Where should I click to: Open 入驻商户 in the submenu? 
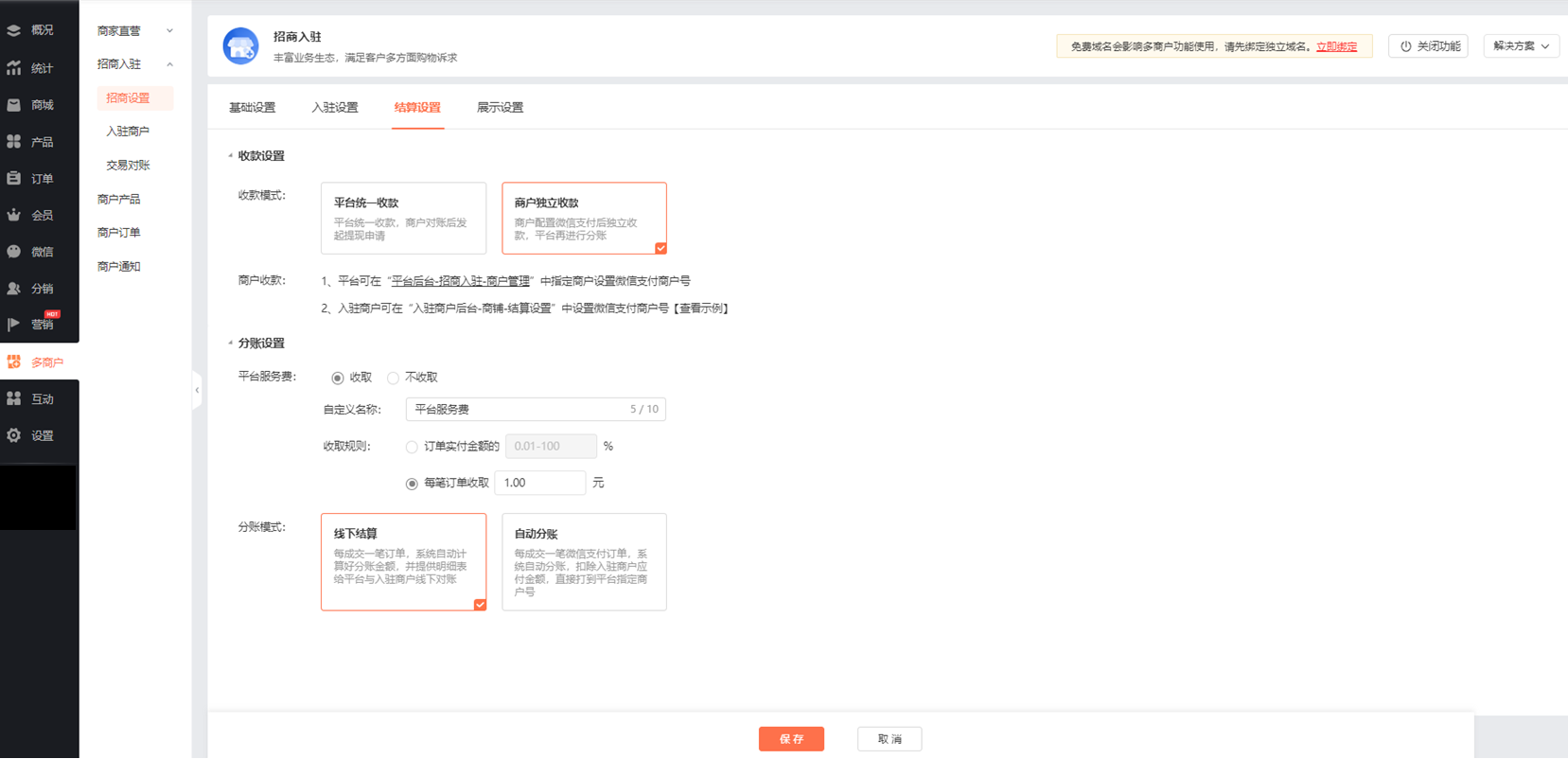tap(128, 132)
